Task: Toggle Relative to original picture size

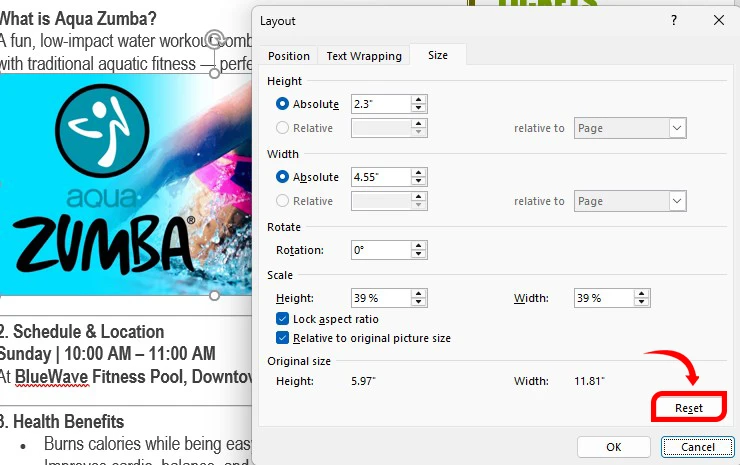Action: pyautogui.click(x=282, y=338)
